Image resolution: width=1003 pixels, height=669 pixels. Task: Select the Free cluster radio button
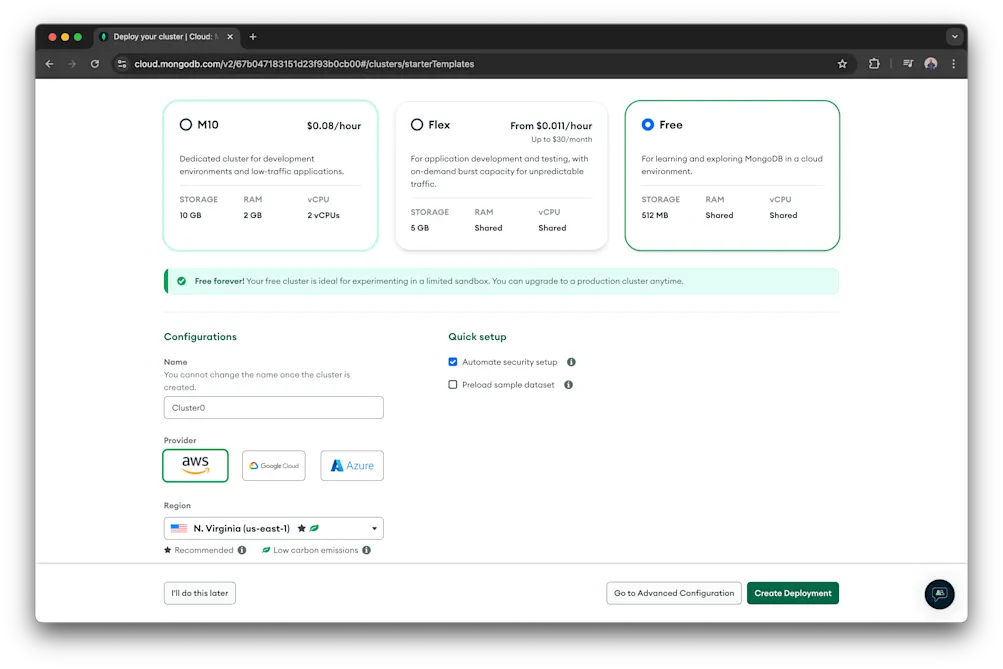click(647, 125)
